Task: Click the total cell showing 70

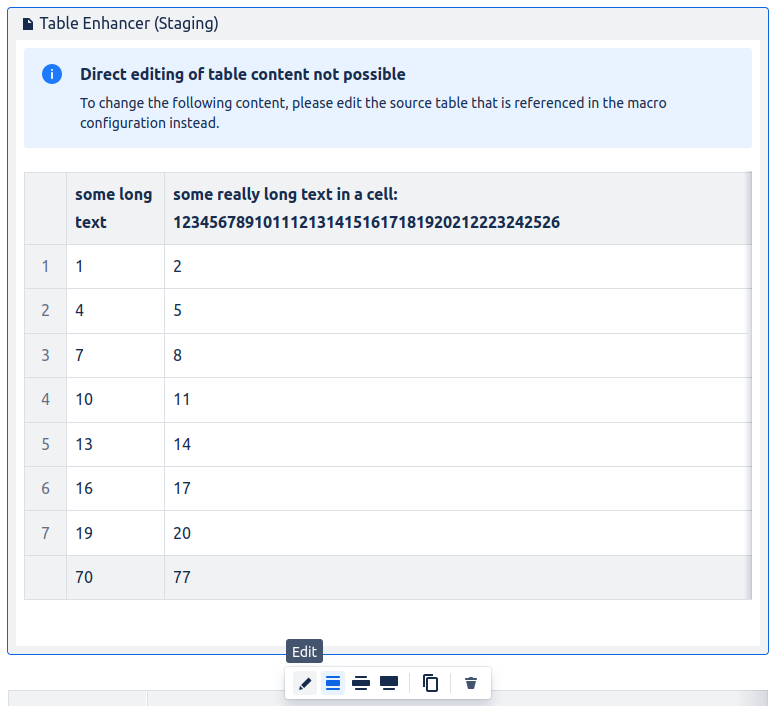Action: 84,577
